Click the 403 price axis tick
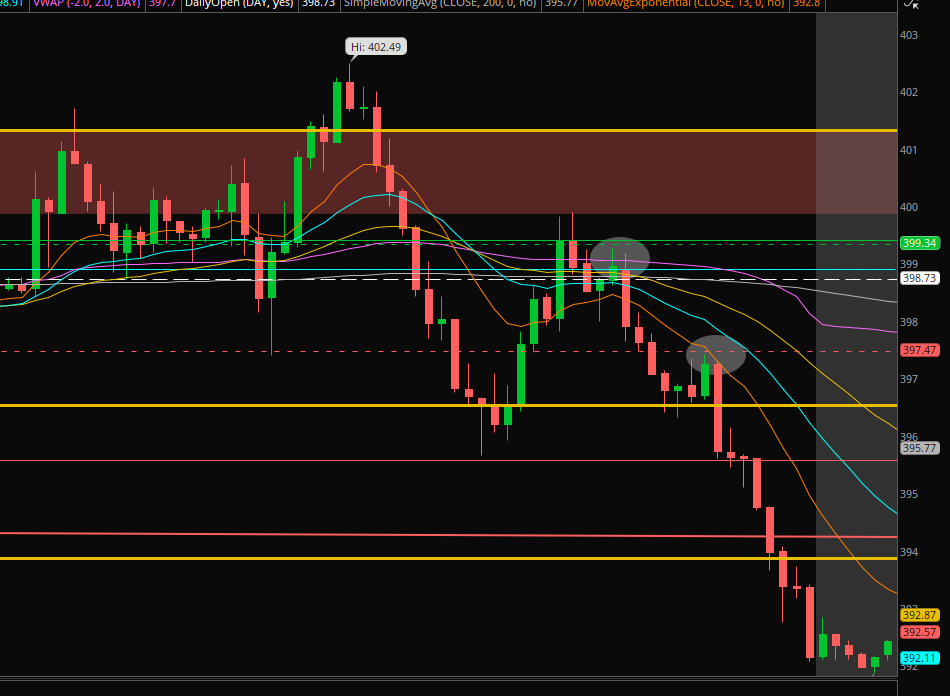This screenshot has height=696, width=950. (x=908, y=35)
